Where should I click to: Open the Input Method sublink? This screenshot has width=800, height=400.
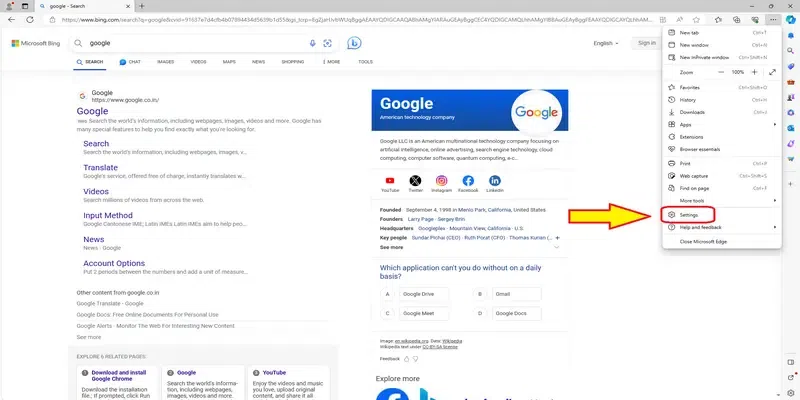tap(108, 215)
